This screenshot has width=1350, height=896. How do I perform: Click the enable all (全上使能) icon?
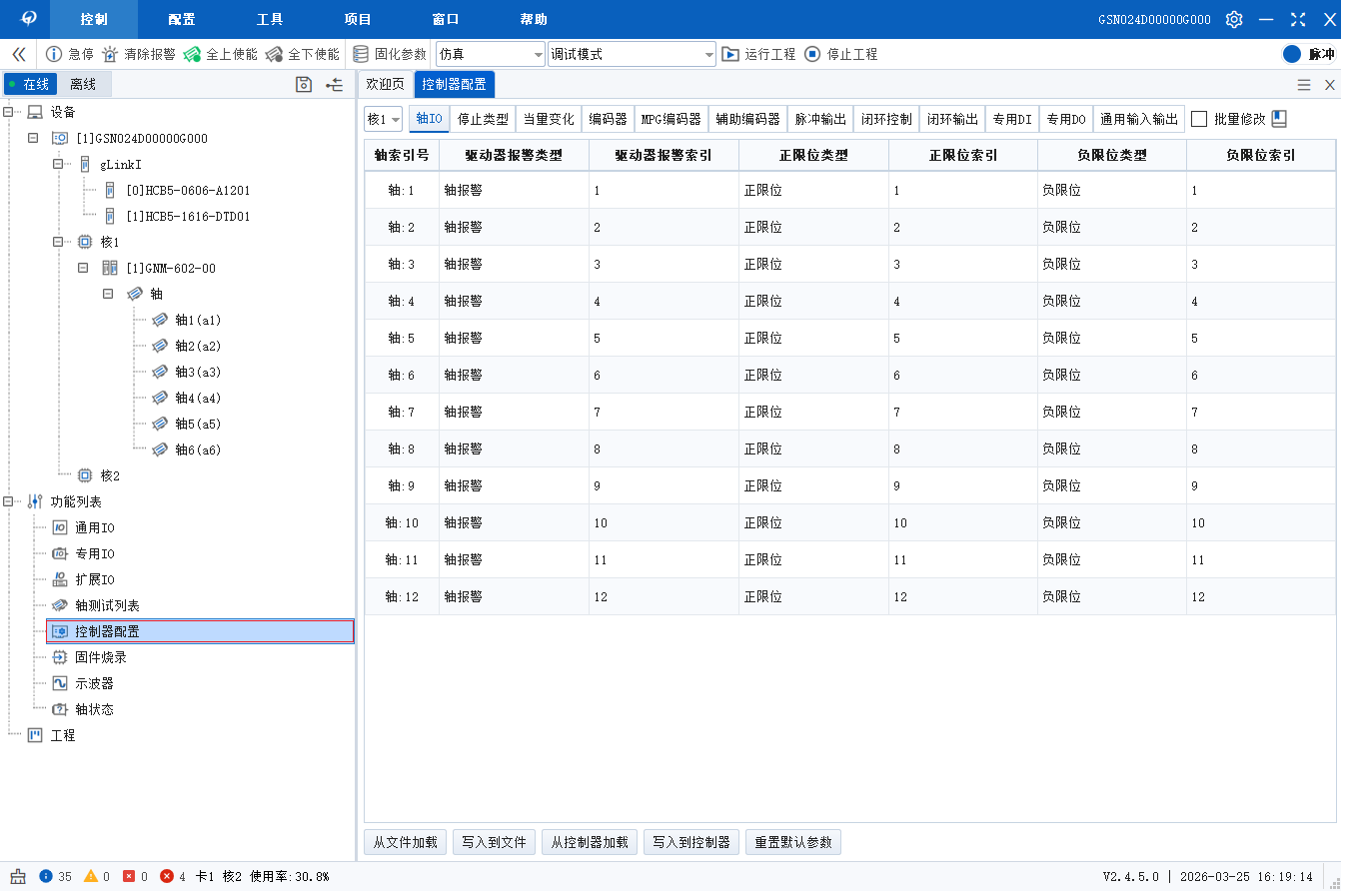tap(192, 54)
